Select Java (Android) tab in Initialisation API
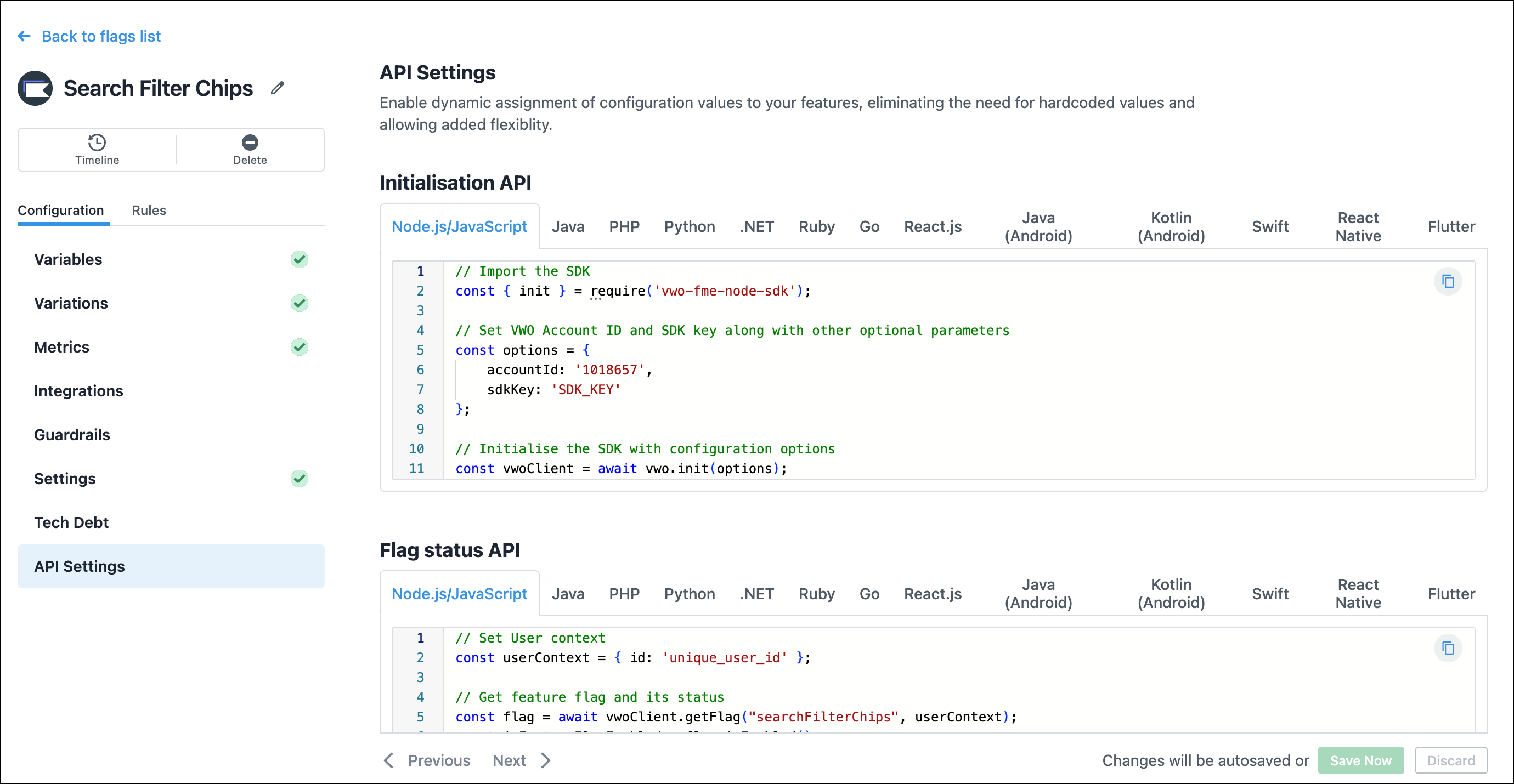Viewport: 1514px width, 784px height. 1038,226
